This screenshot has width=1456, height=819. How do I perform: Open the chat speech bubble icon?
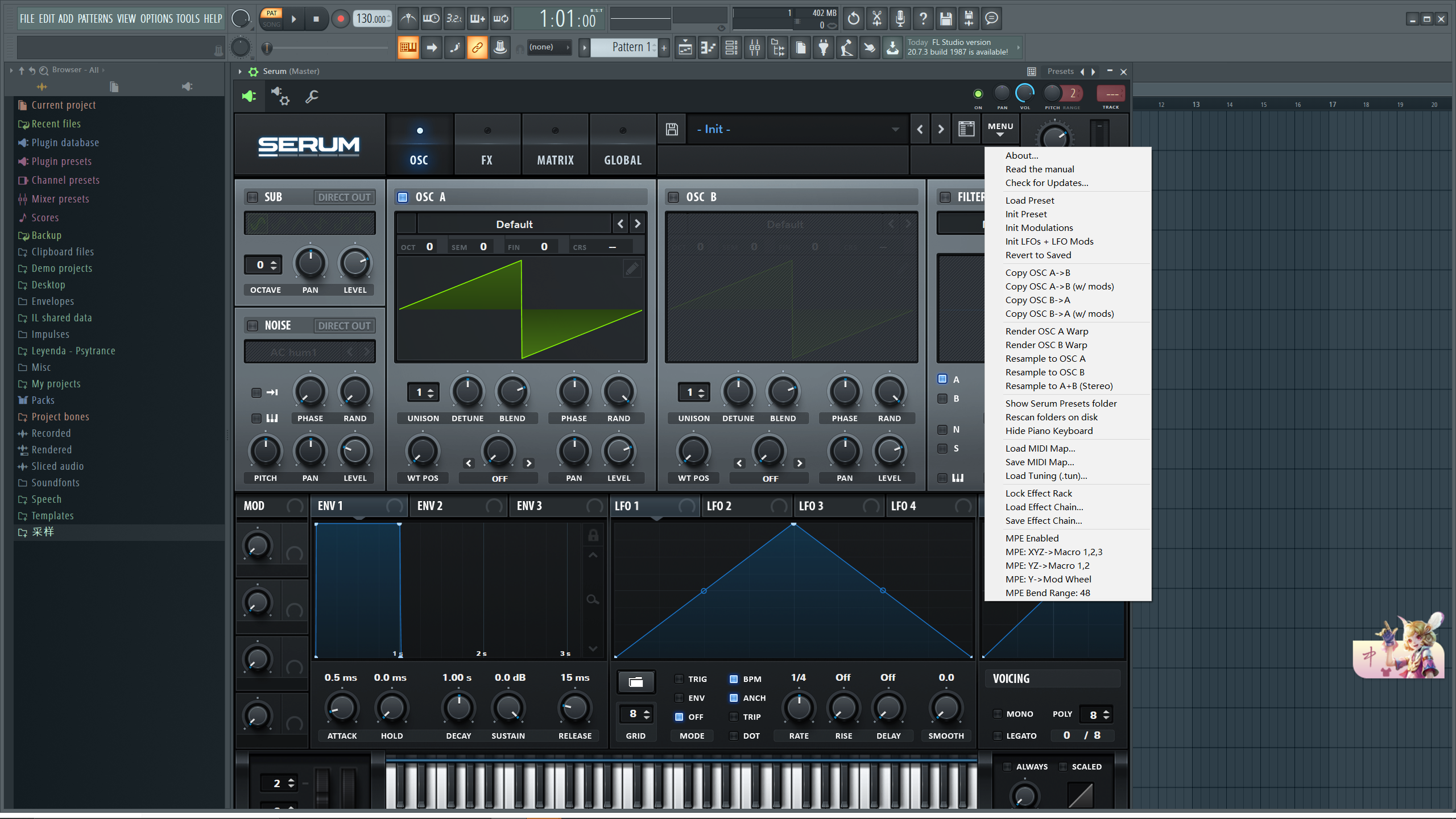(x=991, y=19)
